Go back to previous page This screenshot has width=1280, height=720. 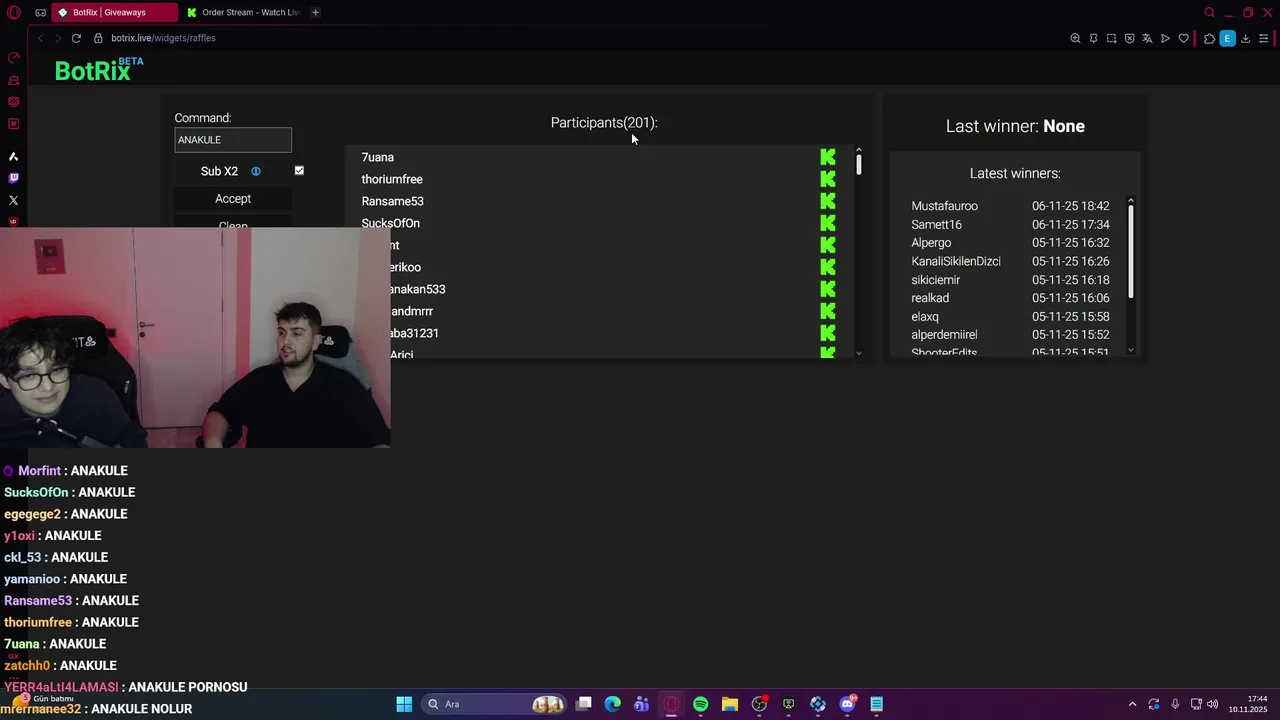(41, 38)
